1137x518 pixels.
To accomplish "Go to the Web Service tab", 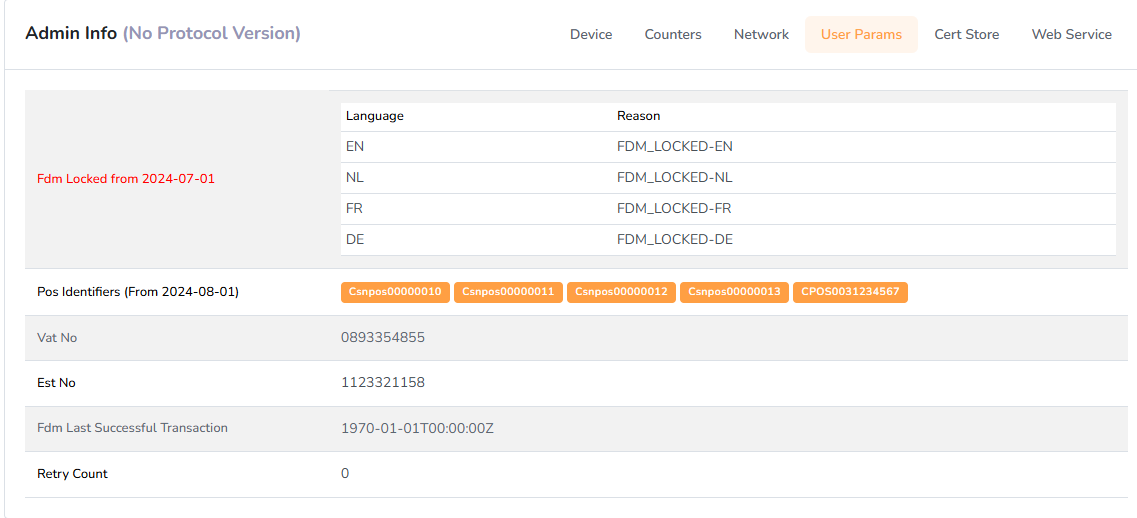I will pos(1071,34).
